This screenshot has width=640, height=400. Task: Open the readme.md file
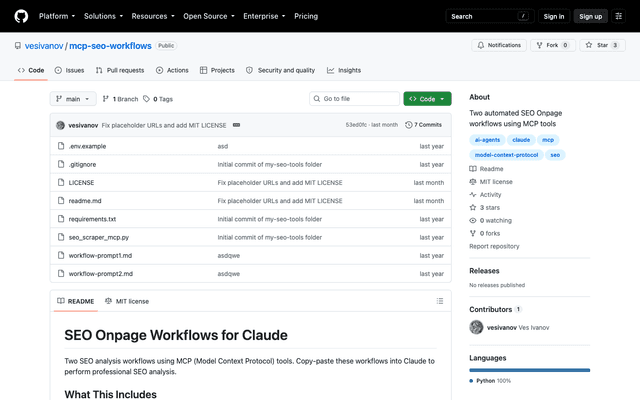(85, 201)
